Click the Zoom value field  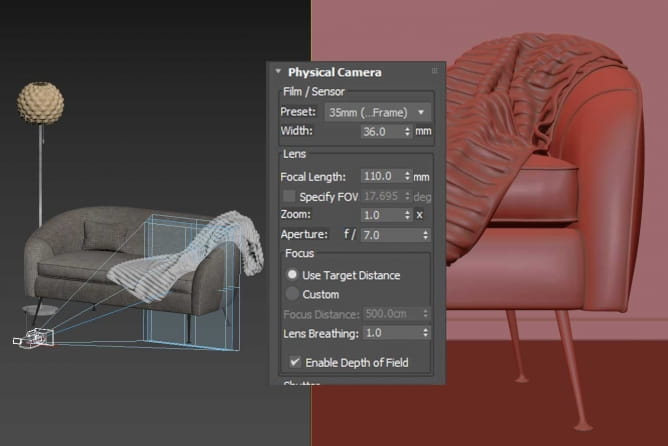(381, 215)
